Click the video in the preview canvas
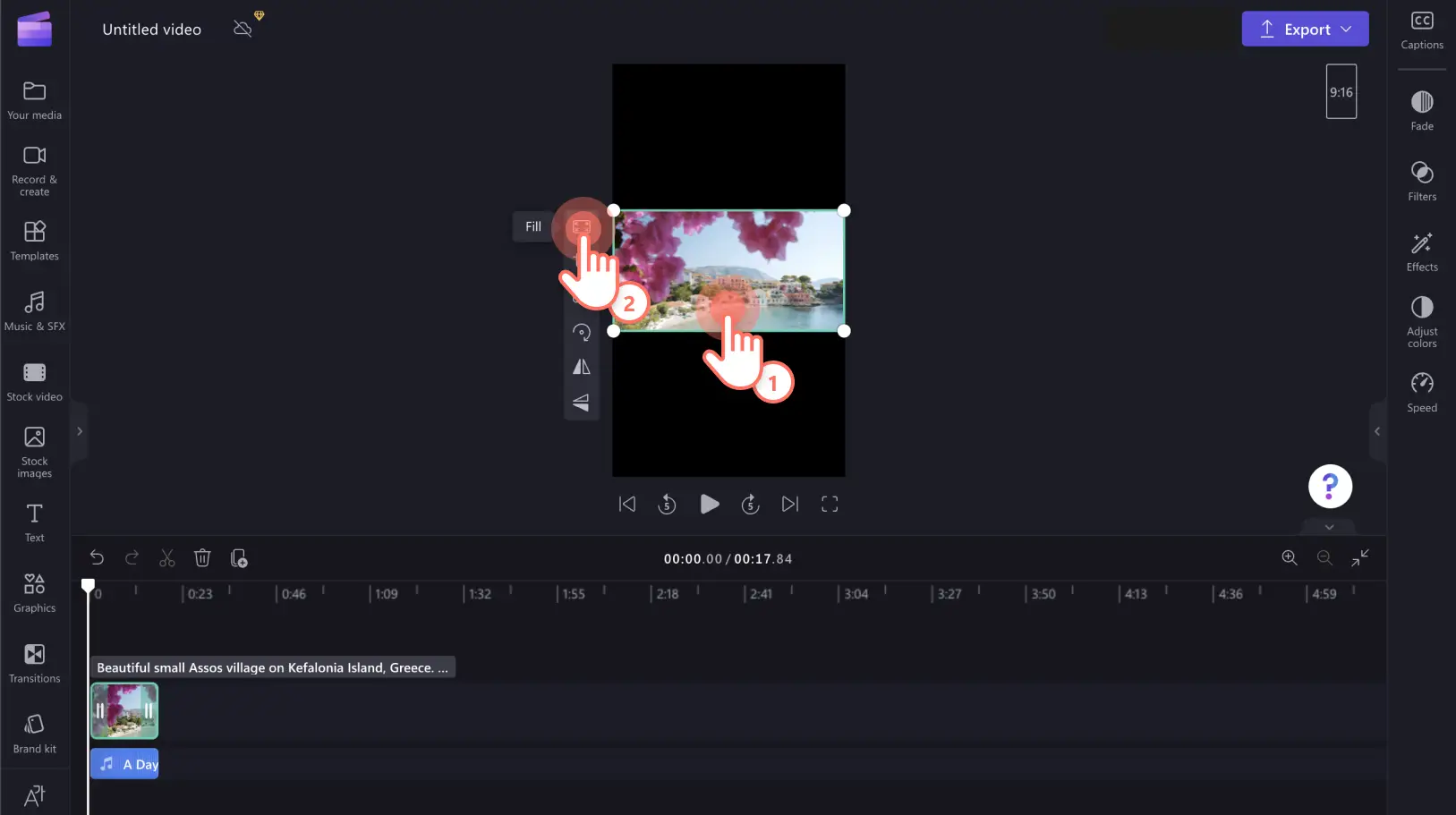1456x815 pixels. 728,271
